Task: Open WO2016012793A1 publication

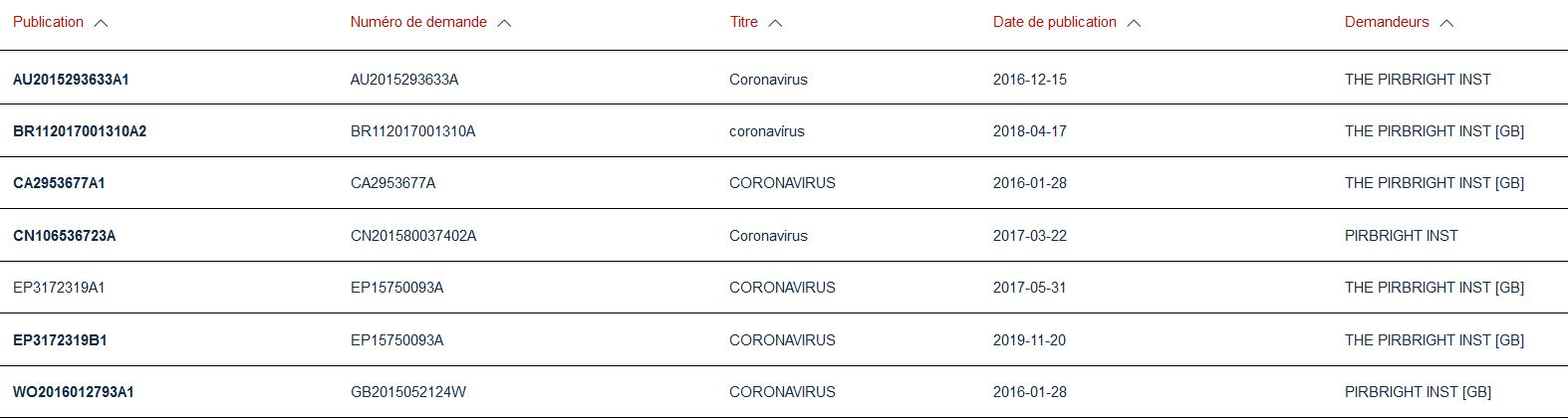Action: click(x=73, y=392)
